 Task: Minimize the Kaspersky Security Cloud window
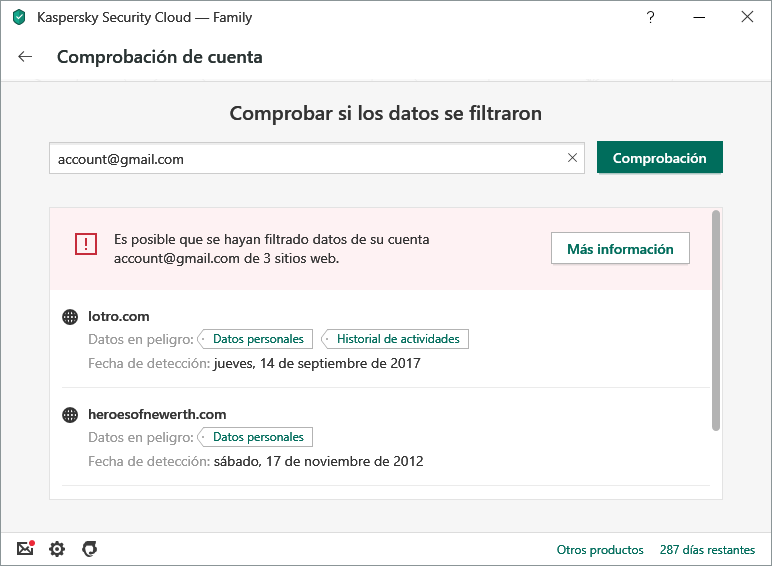[699, 17]
